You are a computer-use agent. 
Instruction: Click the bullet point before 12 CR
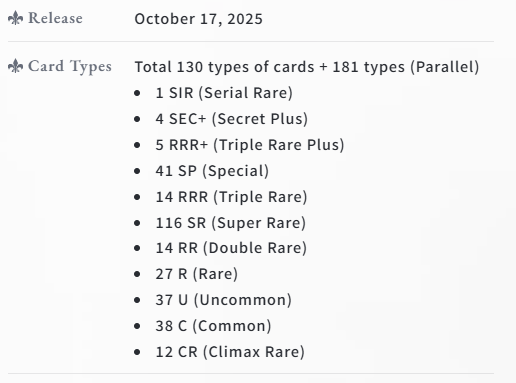coord(137,352)
